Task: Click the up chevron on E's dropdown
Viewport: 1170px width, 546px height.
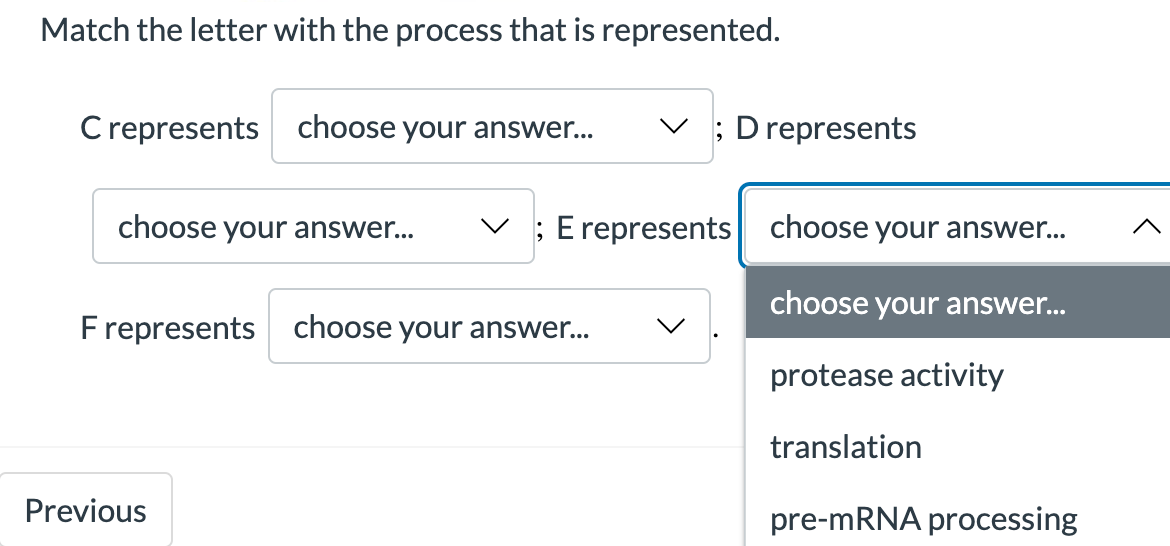Action: [1148, 228]
